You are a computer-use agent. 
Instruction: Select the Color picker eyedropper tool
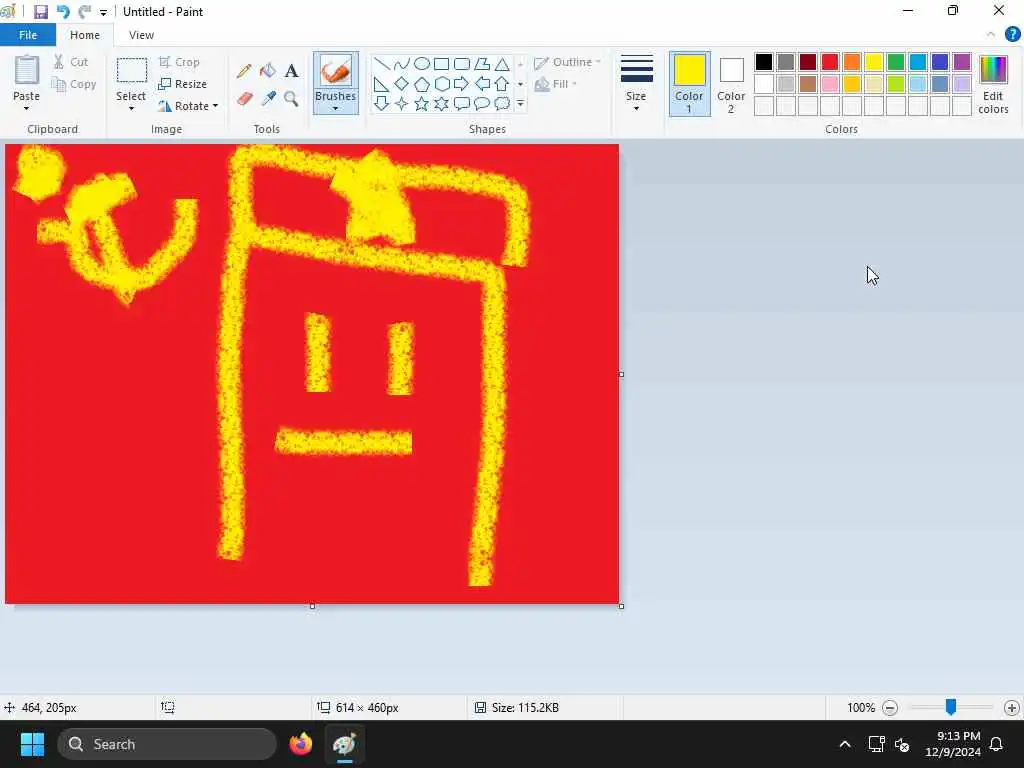(268, 99)
